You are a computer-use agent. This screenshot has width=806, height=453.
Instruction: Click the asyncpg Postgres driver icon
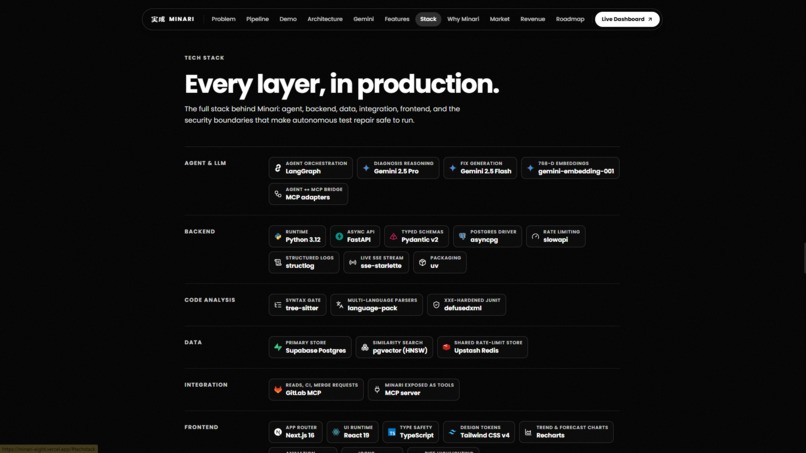click(x=462, y=236)
